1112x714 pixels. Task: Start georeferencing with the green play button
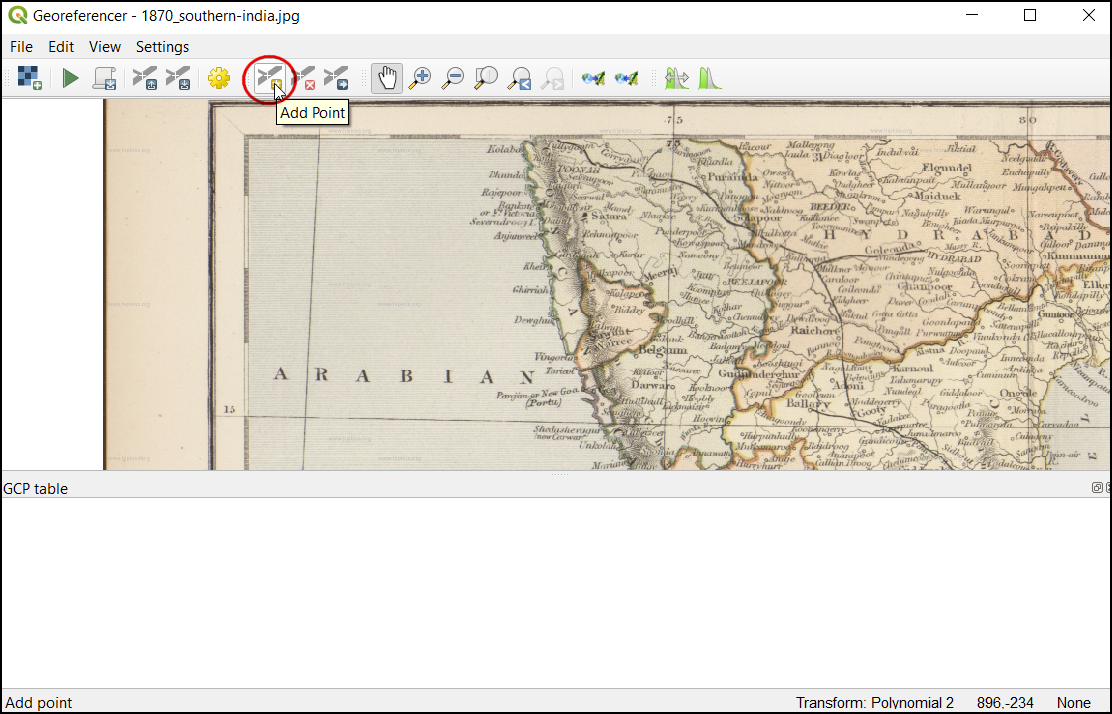70,78
